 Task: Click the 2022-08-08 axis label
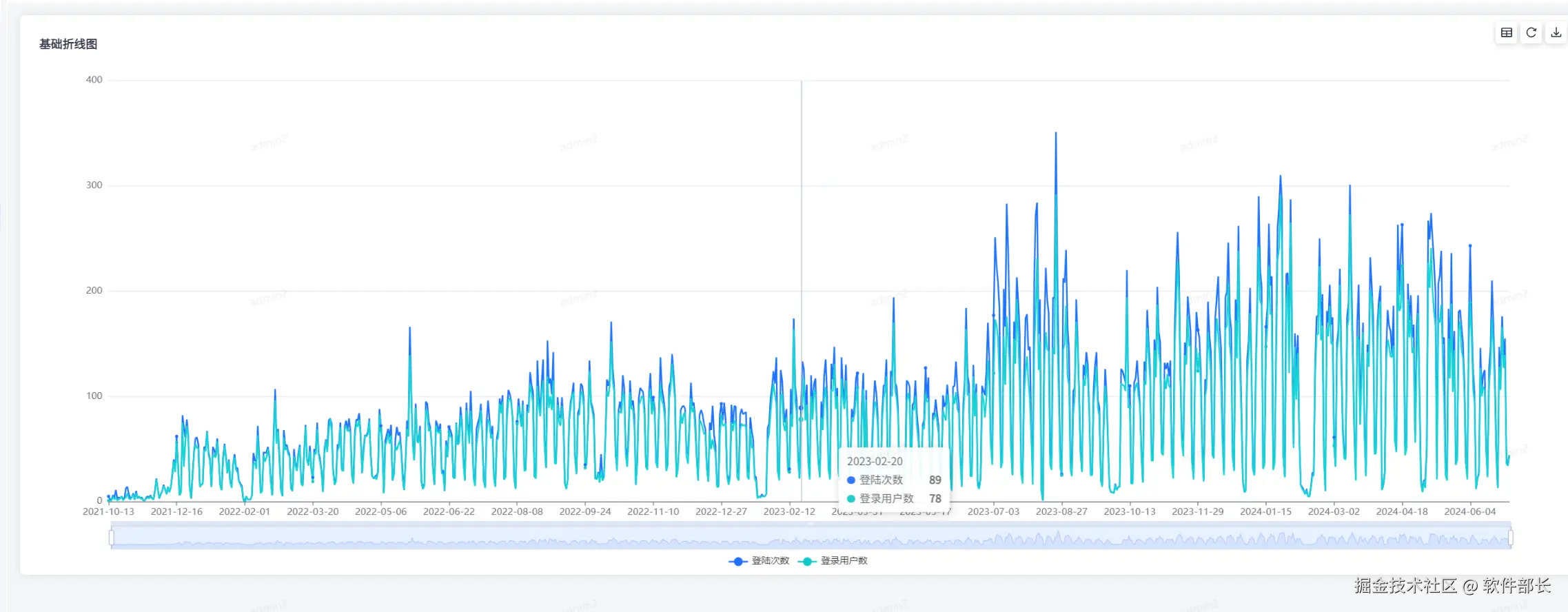(517, 511)
